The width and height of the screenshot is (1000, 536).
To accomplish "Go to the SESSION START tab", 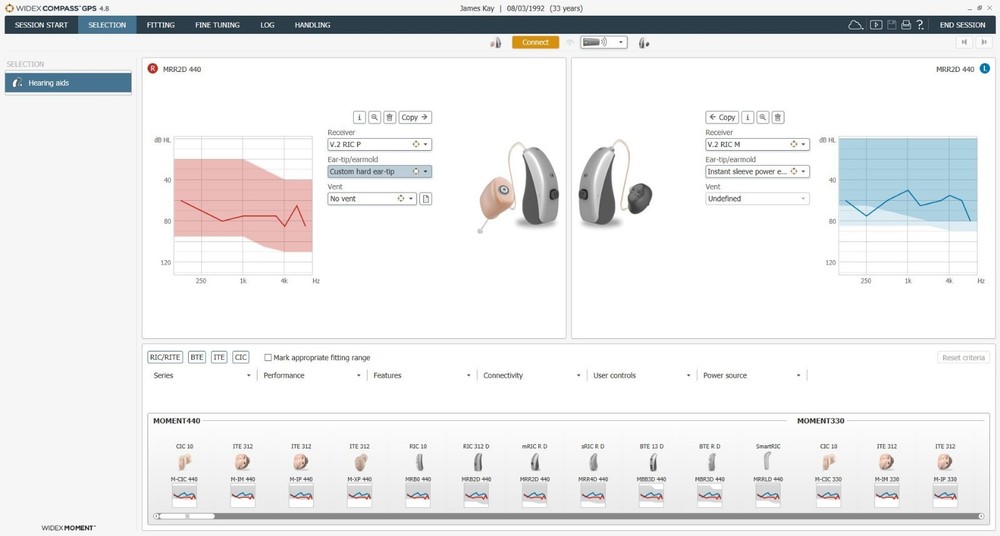I will [41, 25].
